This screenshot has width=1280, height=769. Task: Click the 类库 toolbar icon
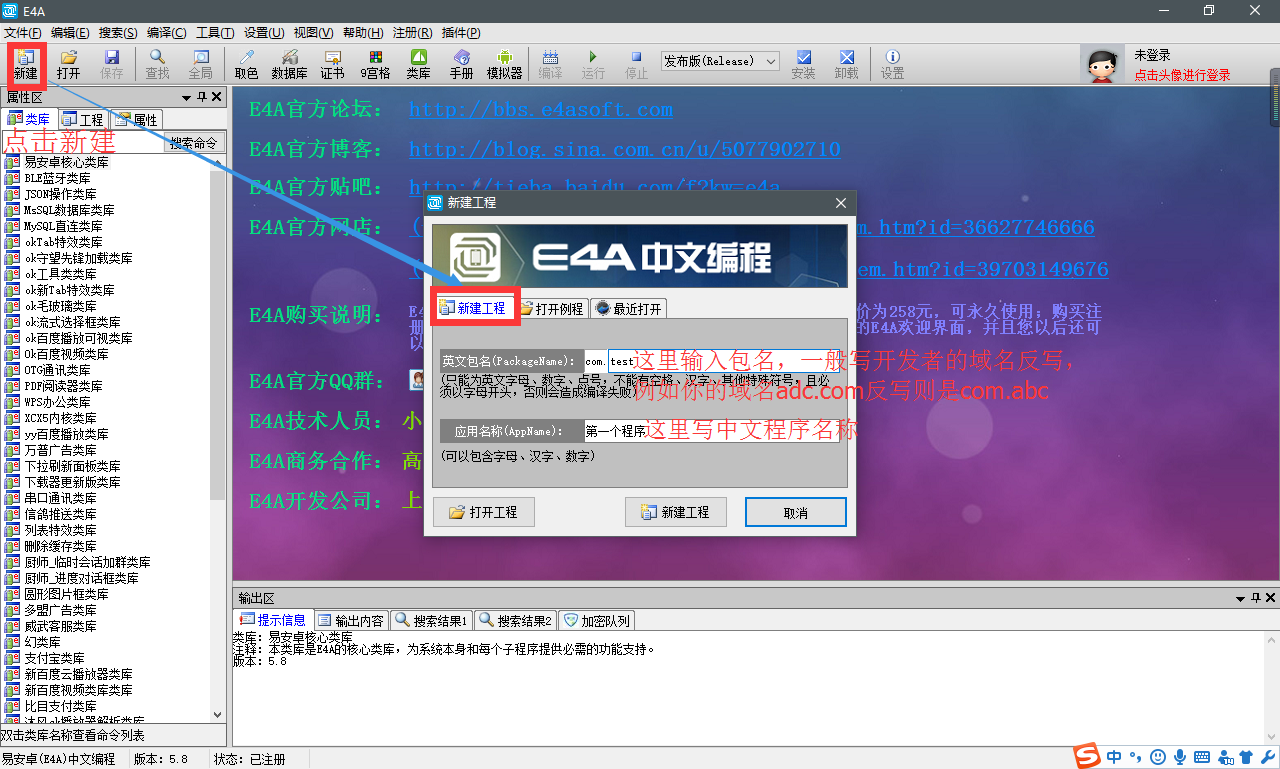(418, 64)
